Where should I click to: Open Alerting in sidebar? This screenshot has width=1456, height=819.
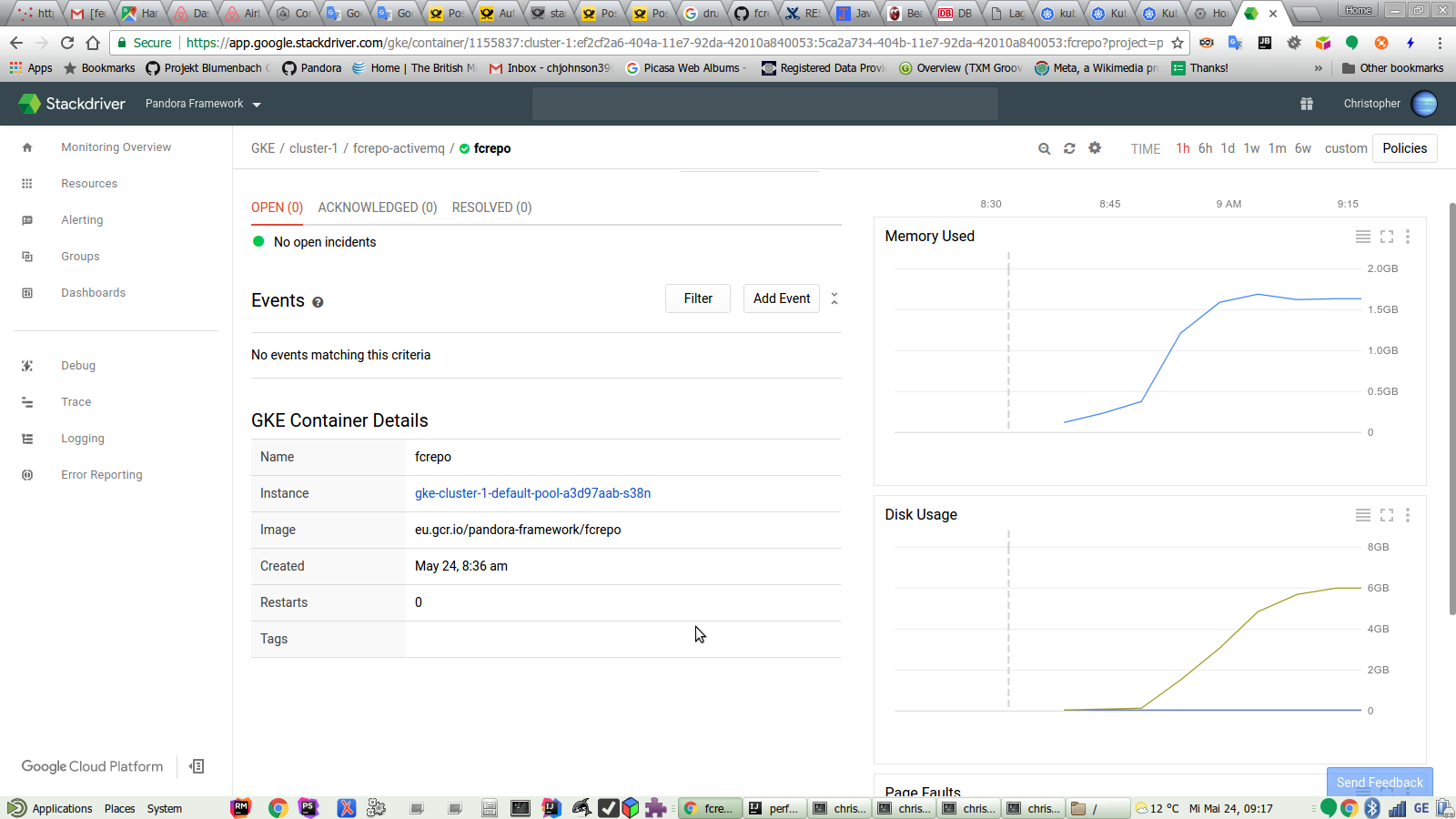[x=82, y=220]
